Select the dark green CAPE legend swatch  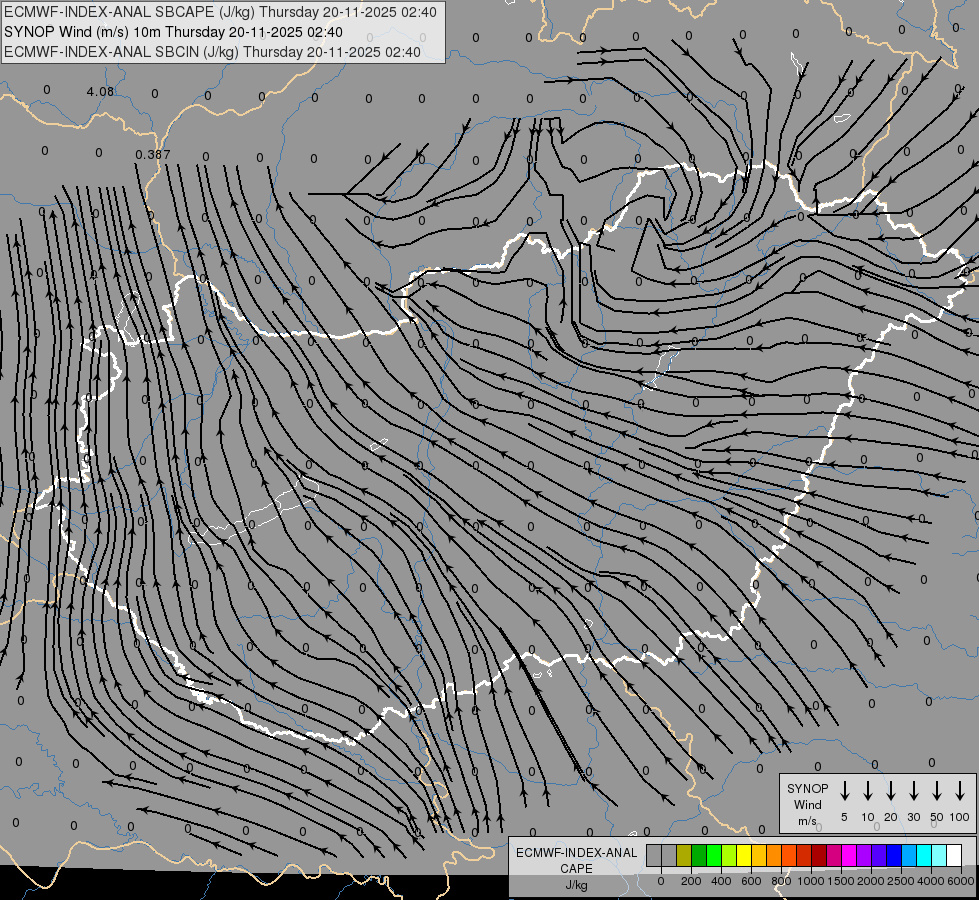pos(699,855)
